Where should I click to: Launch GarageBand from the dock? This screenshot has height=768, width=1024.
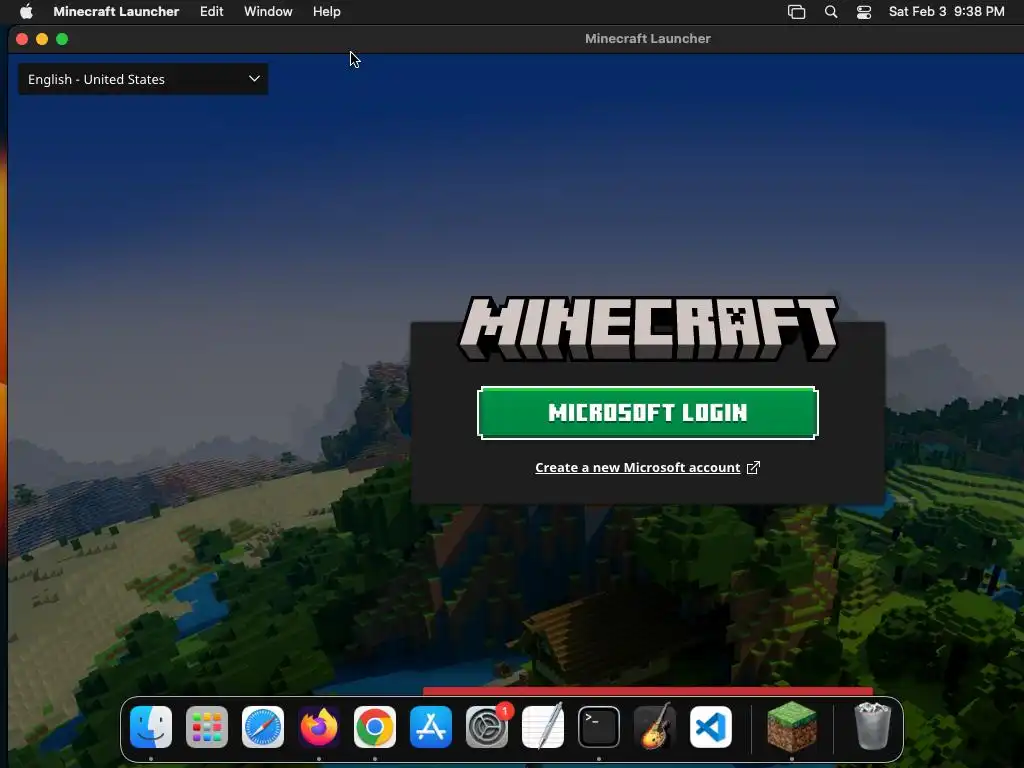pyautogui.click(x=655, y=727)
